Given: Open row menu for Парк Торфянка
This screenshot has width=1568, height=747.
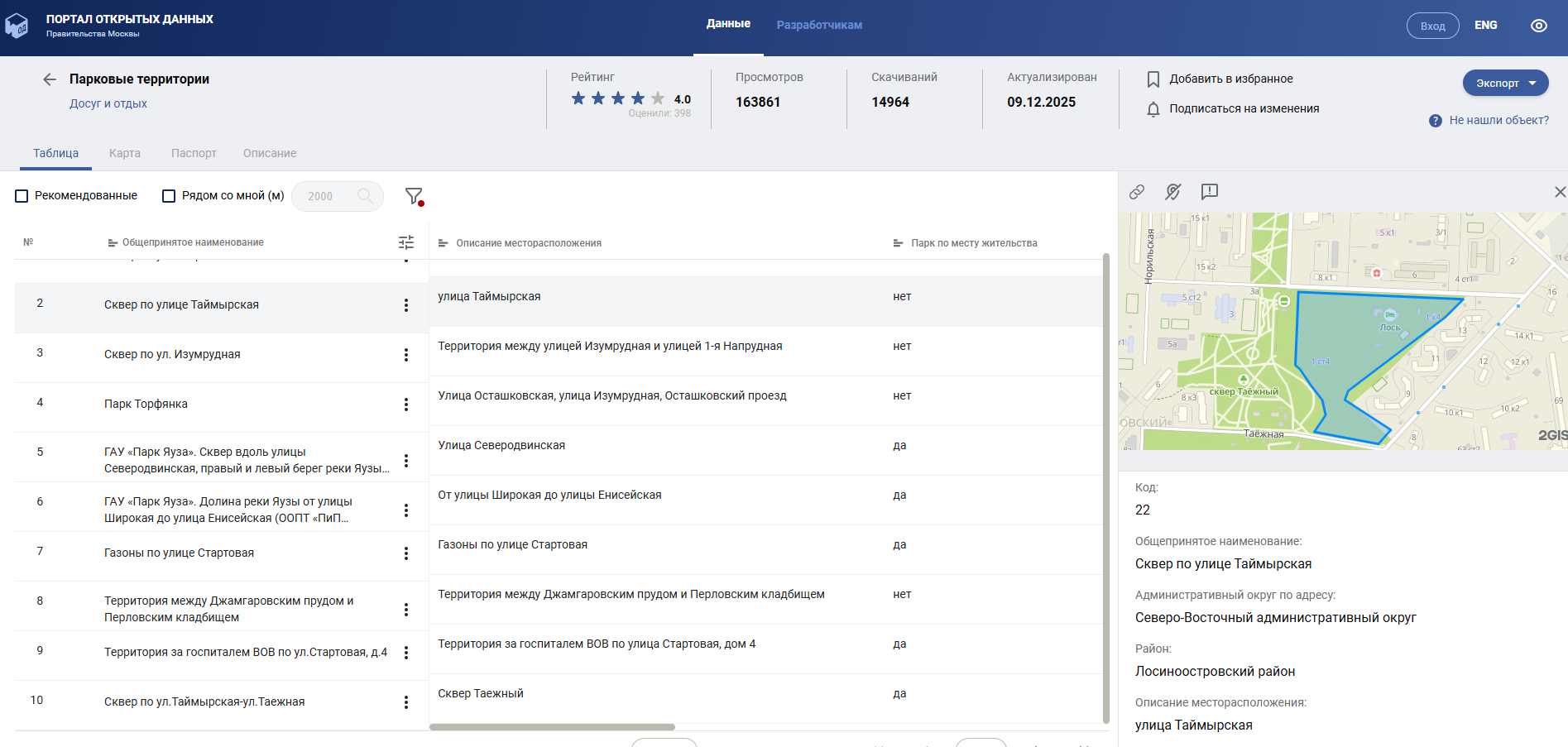Looking at the screenshot, I should click(406, 405).
